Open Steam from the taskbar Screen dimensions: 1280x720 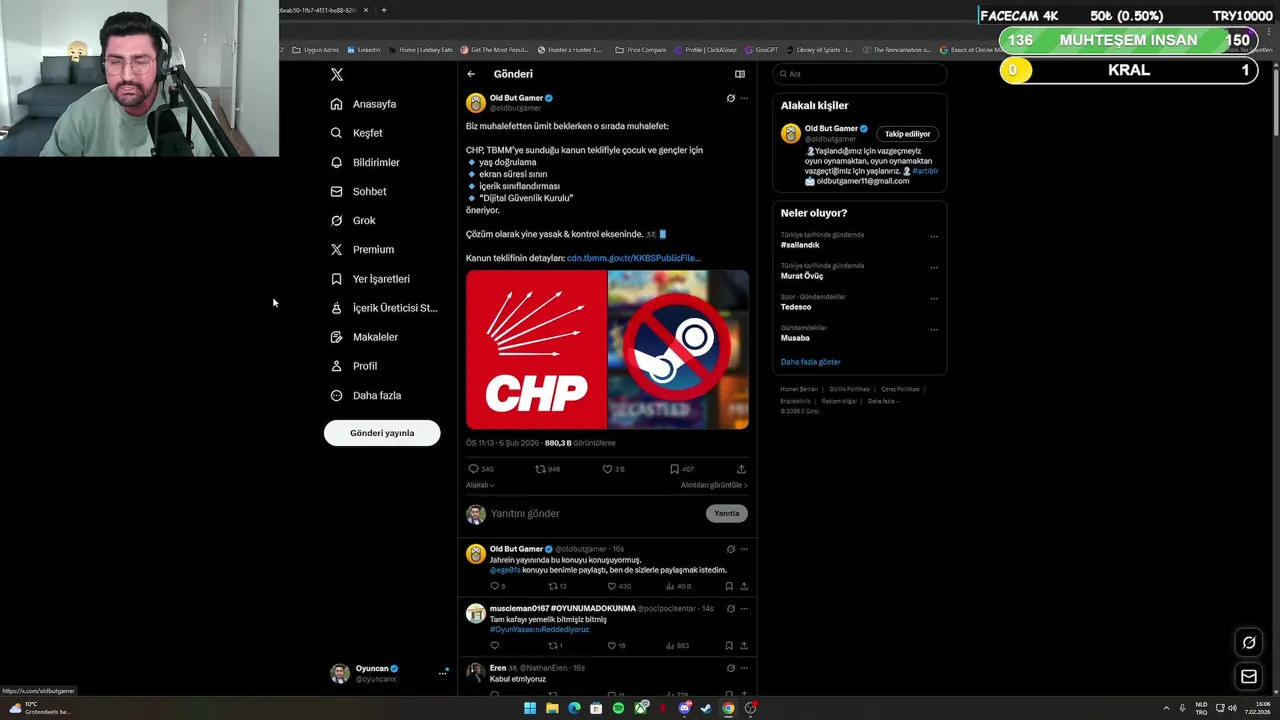(x=706, y=708)
